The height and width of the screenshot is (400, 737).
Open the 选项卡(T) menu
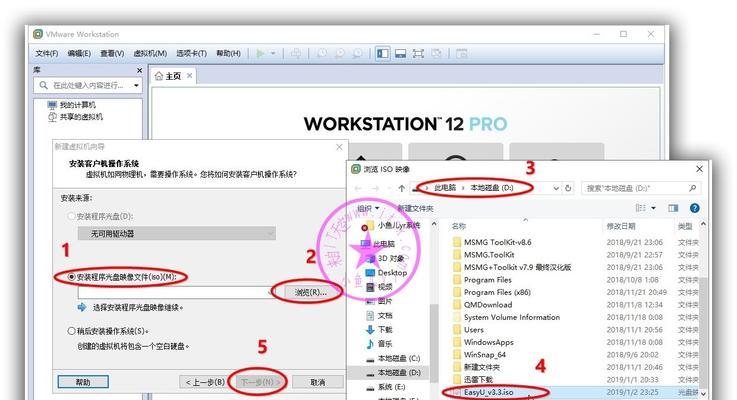pyautogui.click(x=191, y=54)
